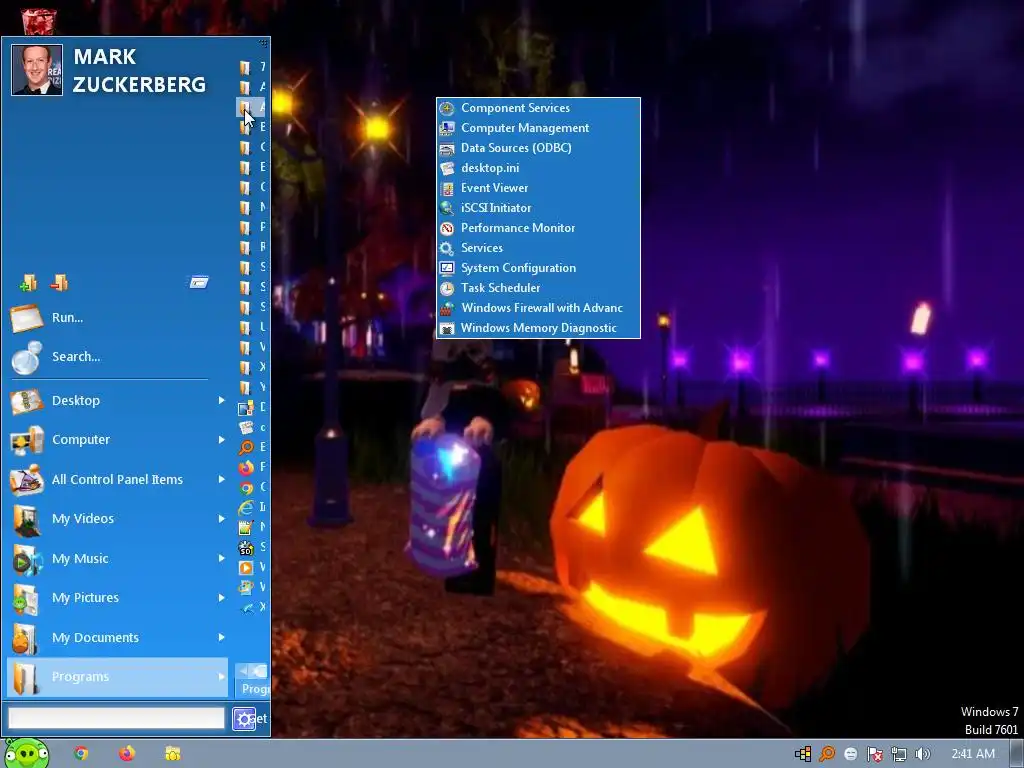1024x768 pixels.
Task: Click the My Documents folder icon
Action: tap(26, 638)
